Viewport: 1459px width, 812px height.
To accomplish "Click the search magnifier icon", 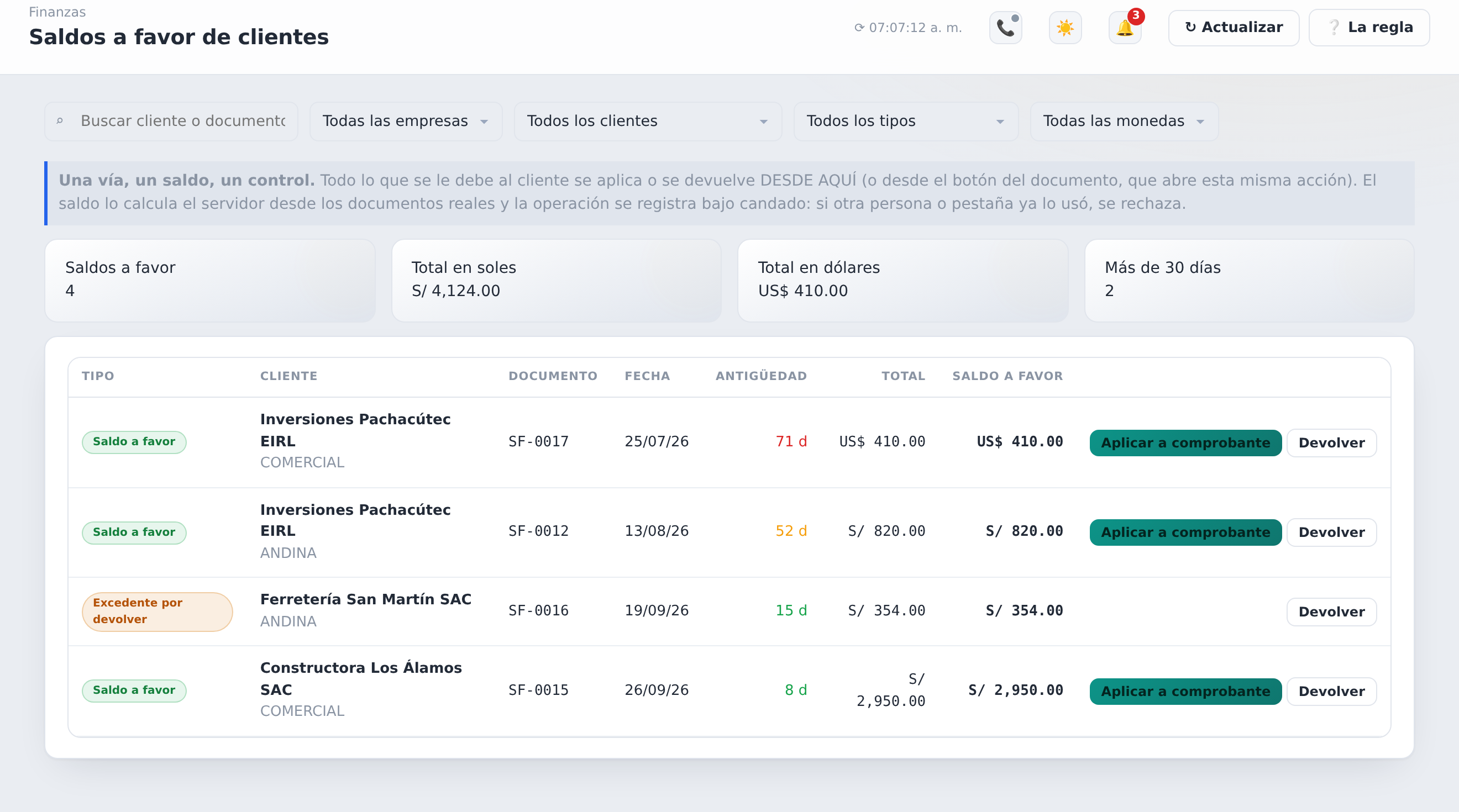I will tap(60, 121).
